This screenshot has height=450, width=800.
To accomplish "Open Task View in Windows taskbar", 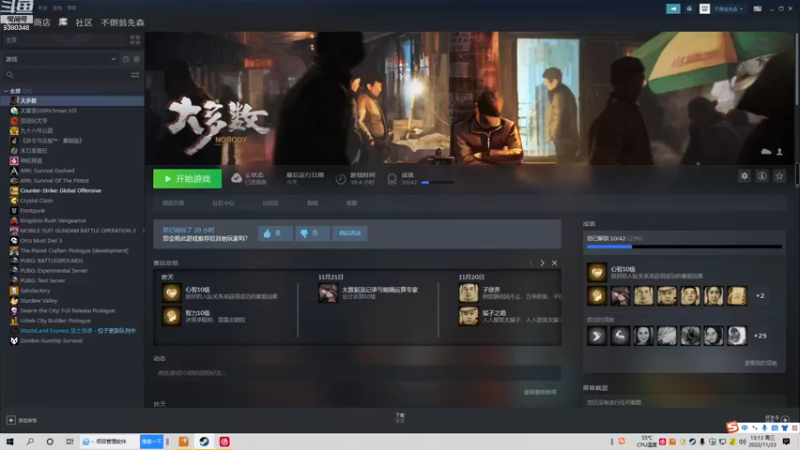I will tap(70, 441).
